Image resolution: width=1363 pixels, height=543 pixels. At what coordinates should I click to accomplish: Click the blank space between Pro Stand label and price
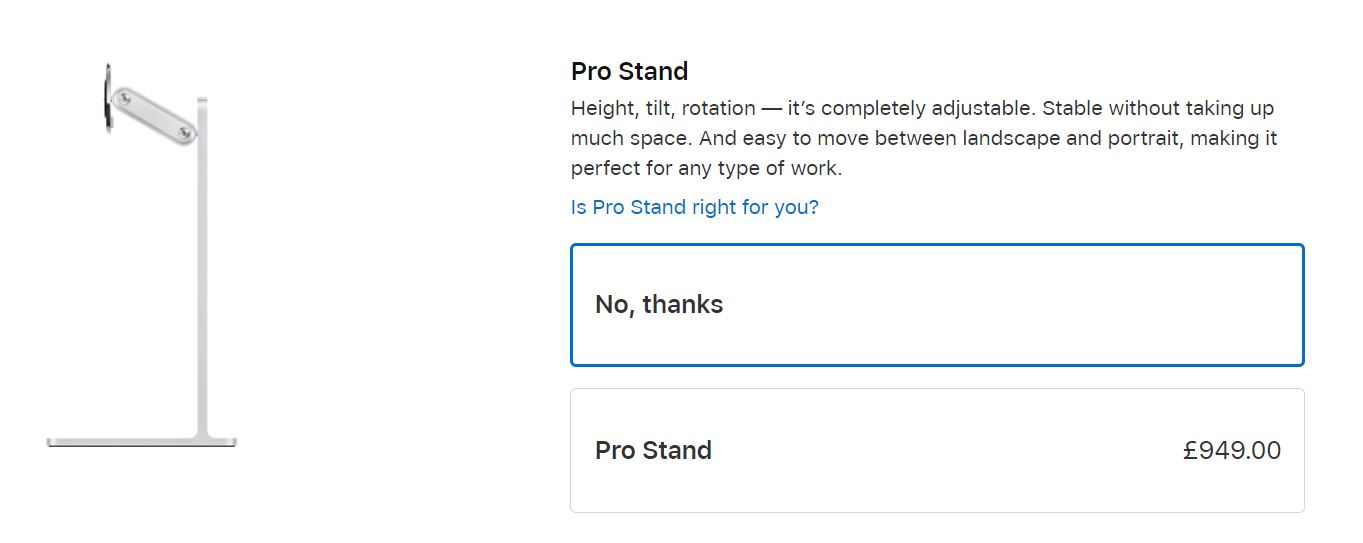point(946,450)
